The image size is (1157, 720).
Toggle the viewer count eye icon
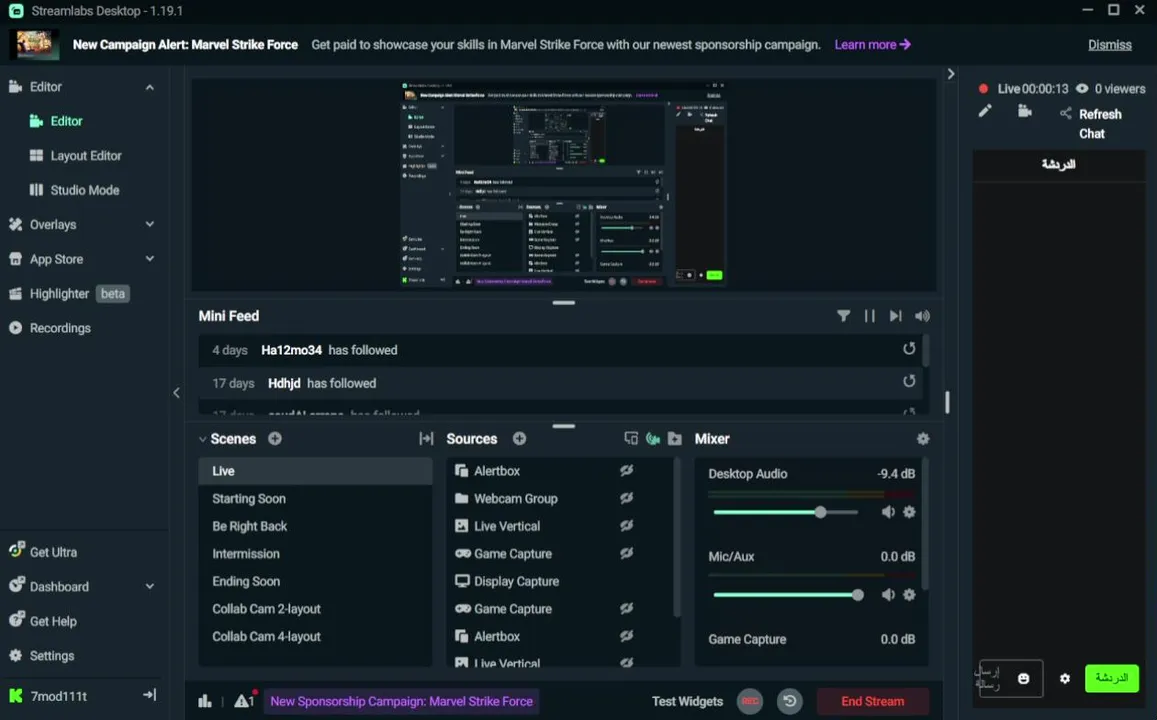1082,89
